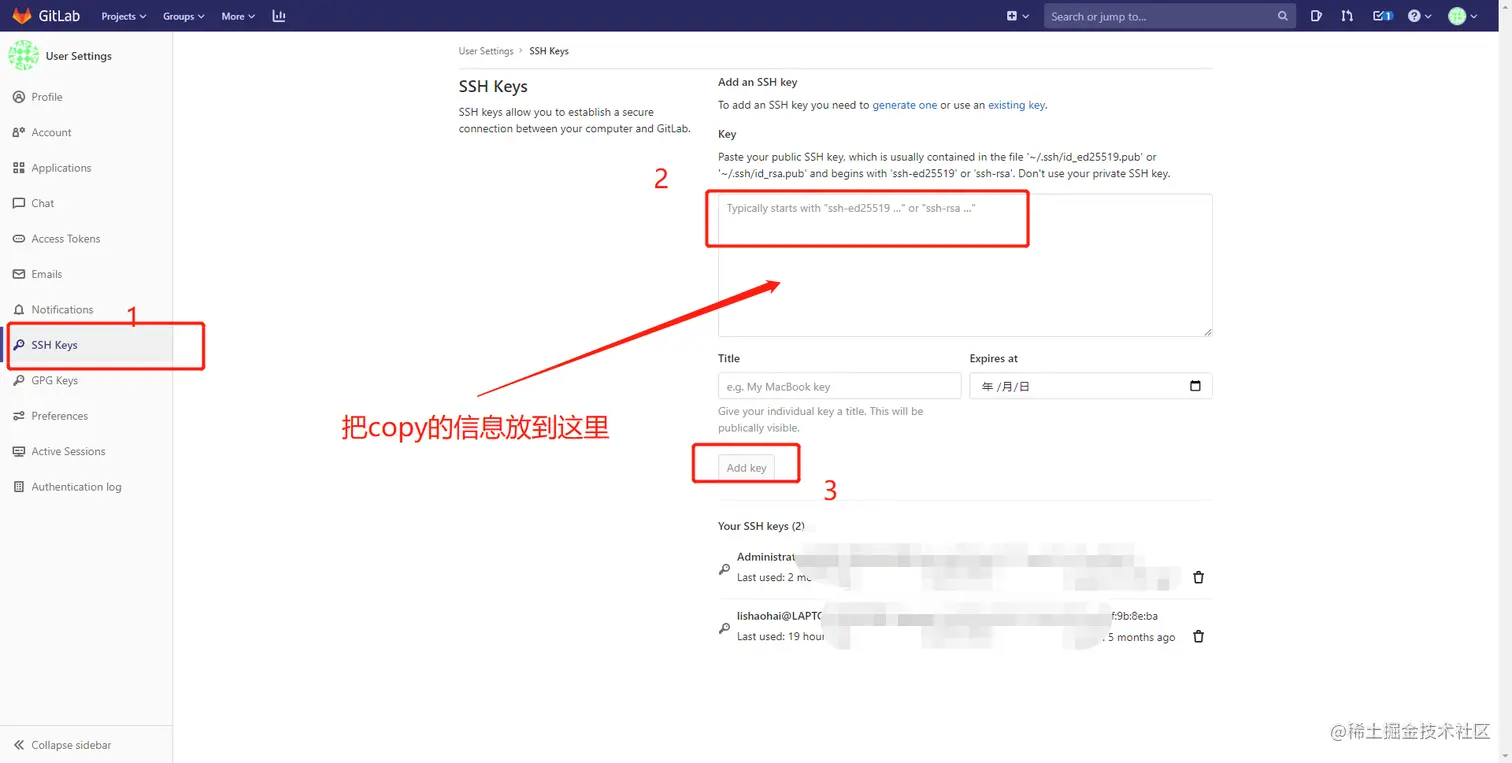Click the "Your SSH keys (2)" heading
The image size is (1512, 763).
pyautogui.click(x=761, y=526)
